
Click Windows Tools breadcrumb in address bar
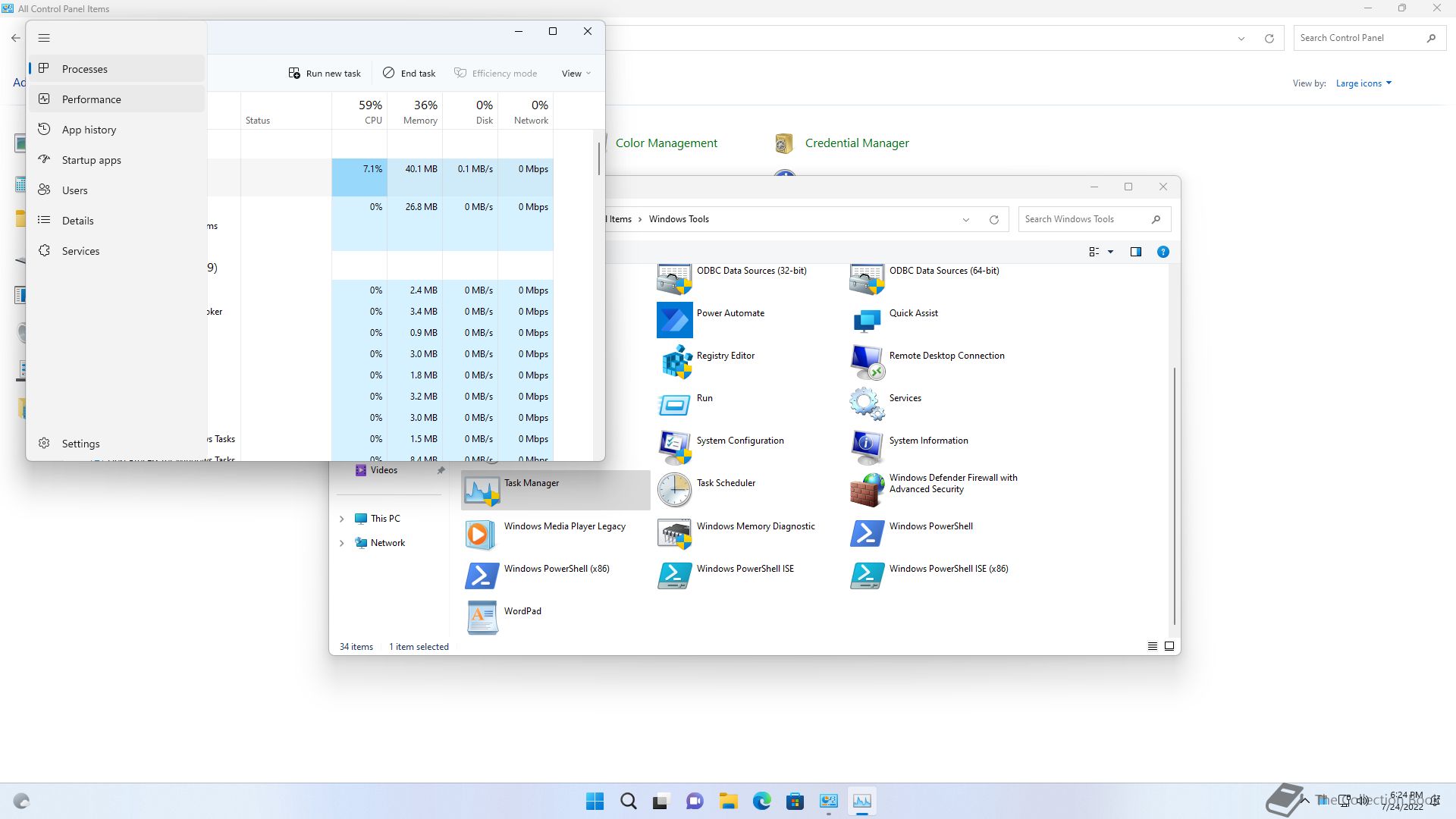coord(679,219)
